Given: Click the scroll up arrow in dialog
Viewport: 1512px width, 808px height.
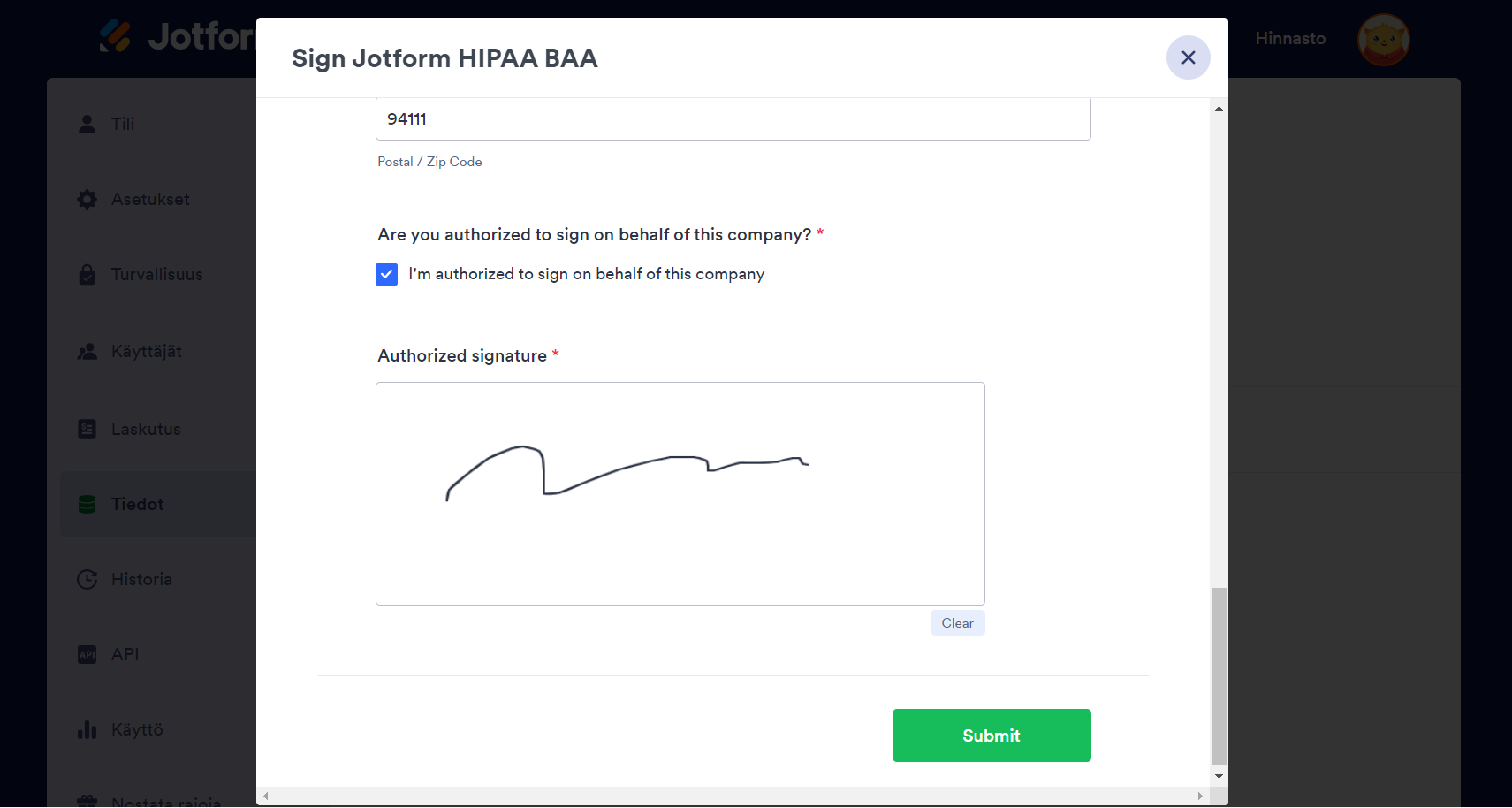Looking at the screenshot, I should click(1219, 109).
